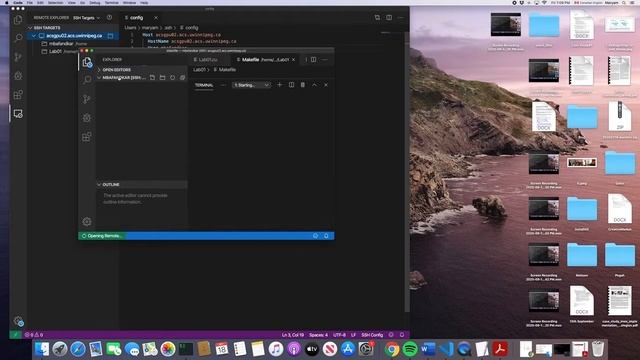The height and width of the screenshot is (360, 640).
Task: Collapse the MBAFANDKAR folder section
Action: 99,78
